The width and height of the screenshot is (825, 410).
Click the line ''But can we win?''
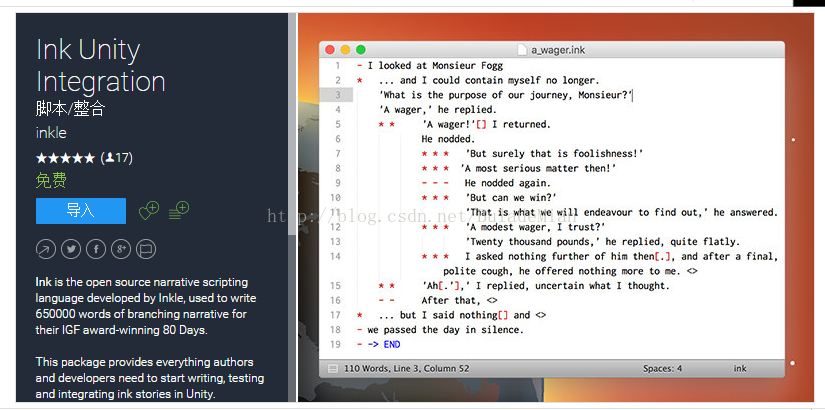511,198
